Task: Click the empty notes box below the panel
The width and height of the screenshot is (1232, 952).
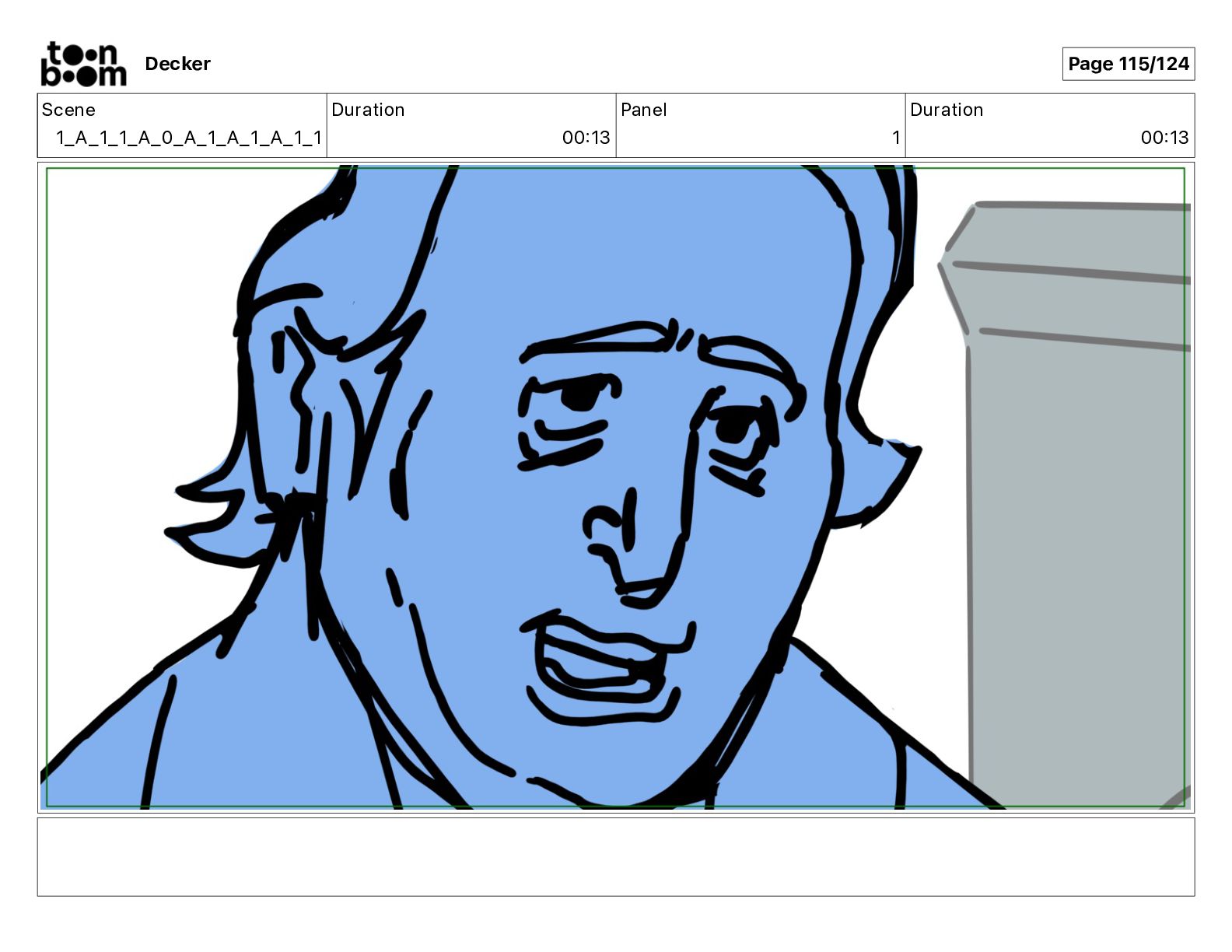Action: [615, 856]
